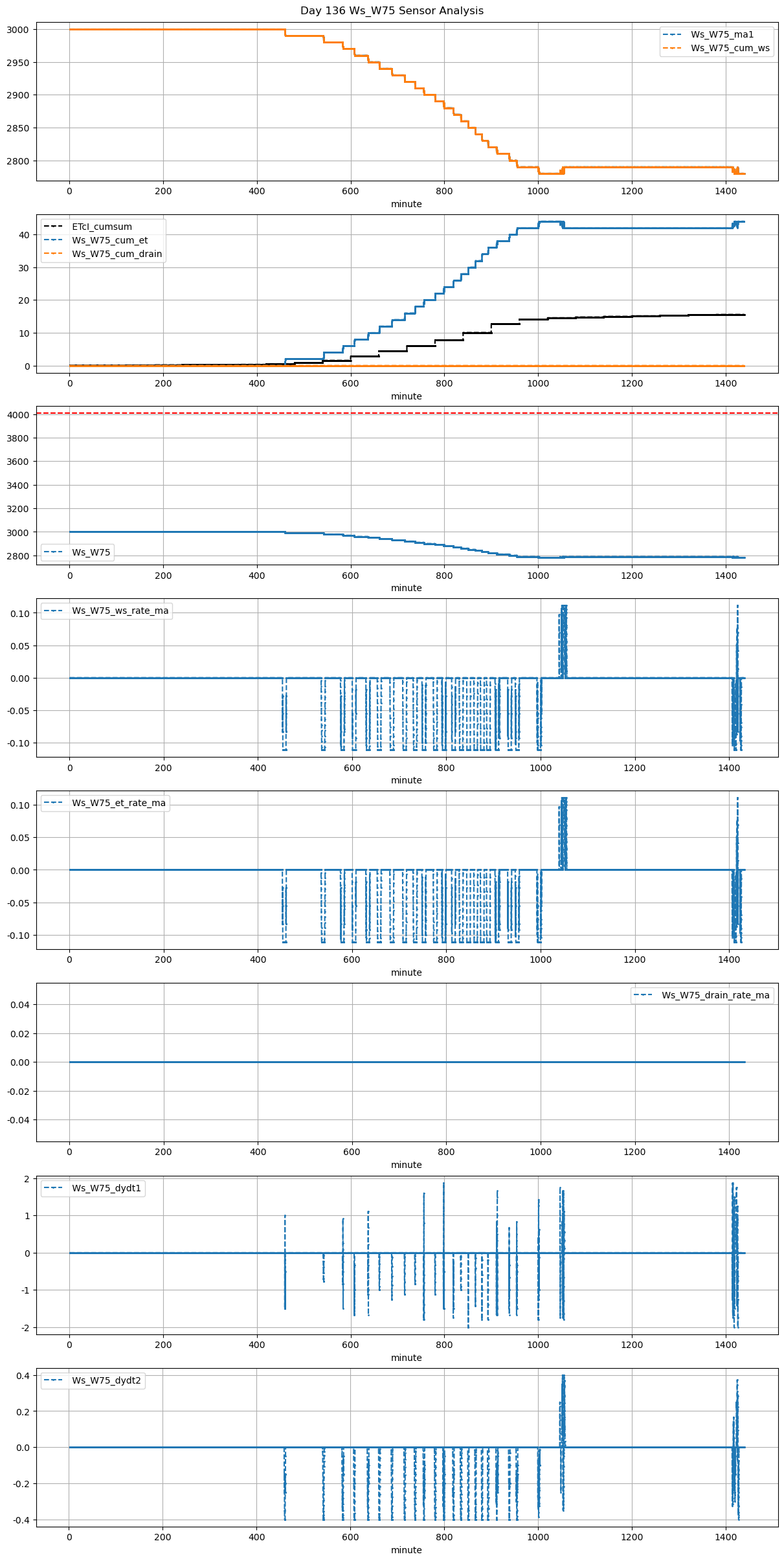The height and width of the screenshot is (1561, 784).
Task: Click the Ws_W75_cum_et legend label
Action: 109,240
